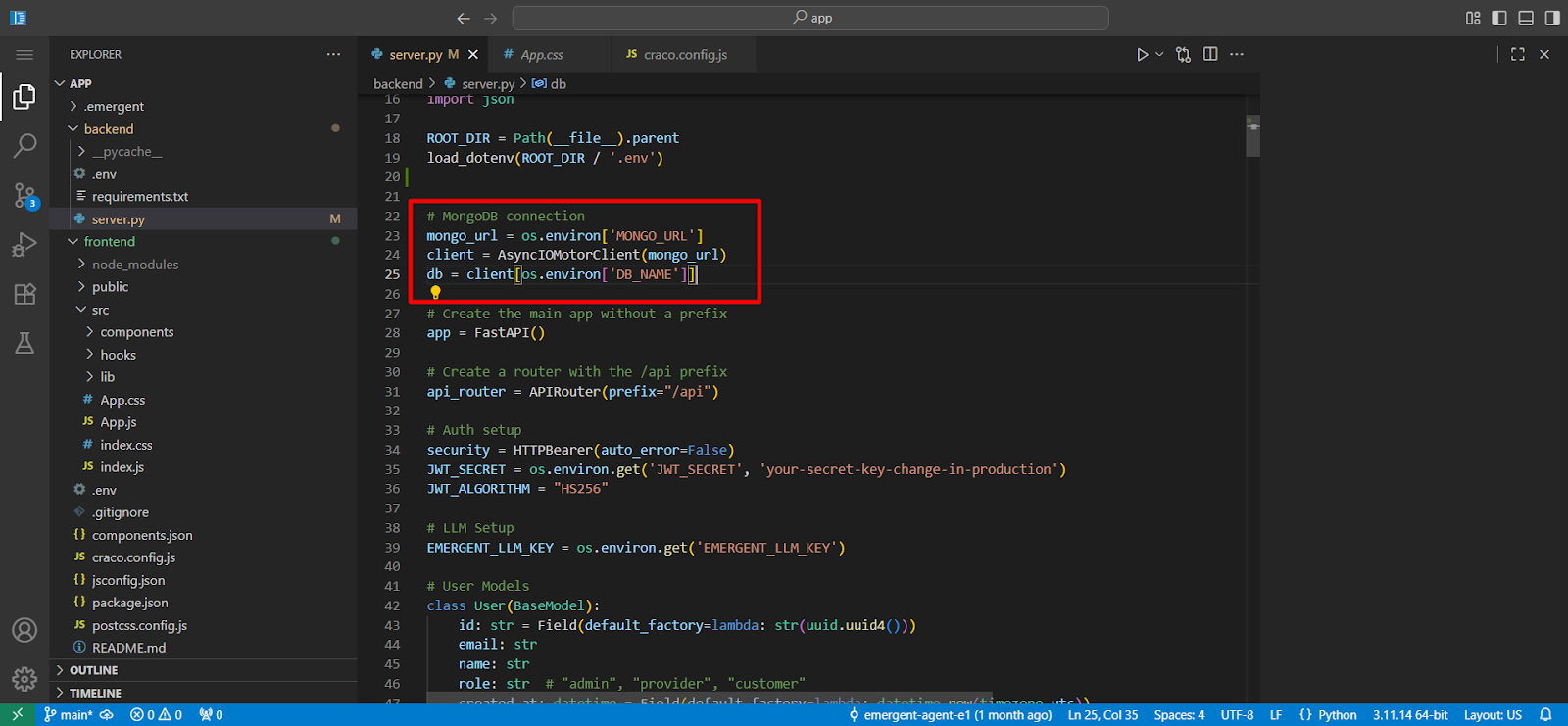
Task: Open Customize Layout icon in title bar
Action: (1473, 18)
